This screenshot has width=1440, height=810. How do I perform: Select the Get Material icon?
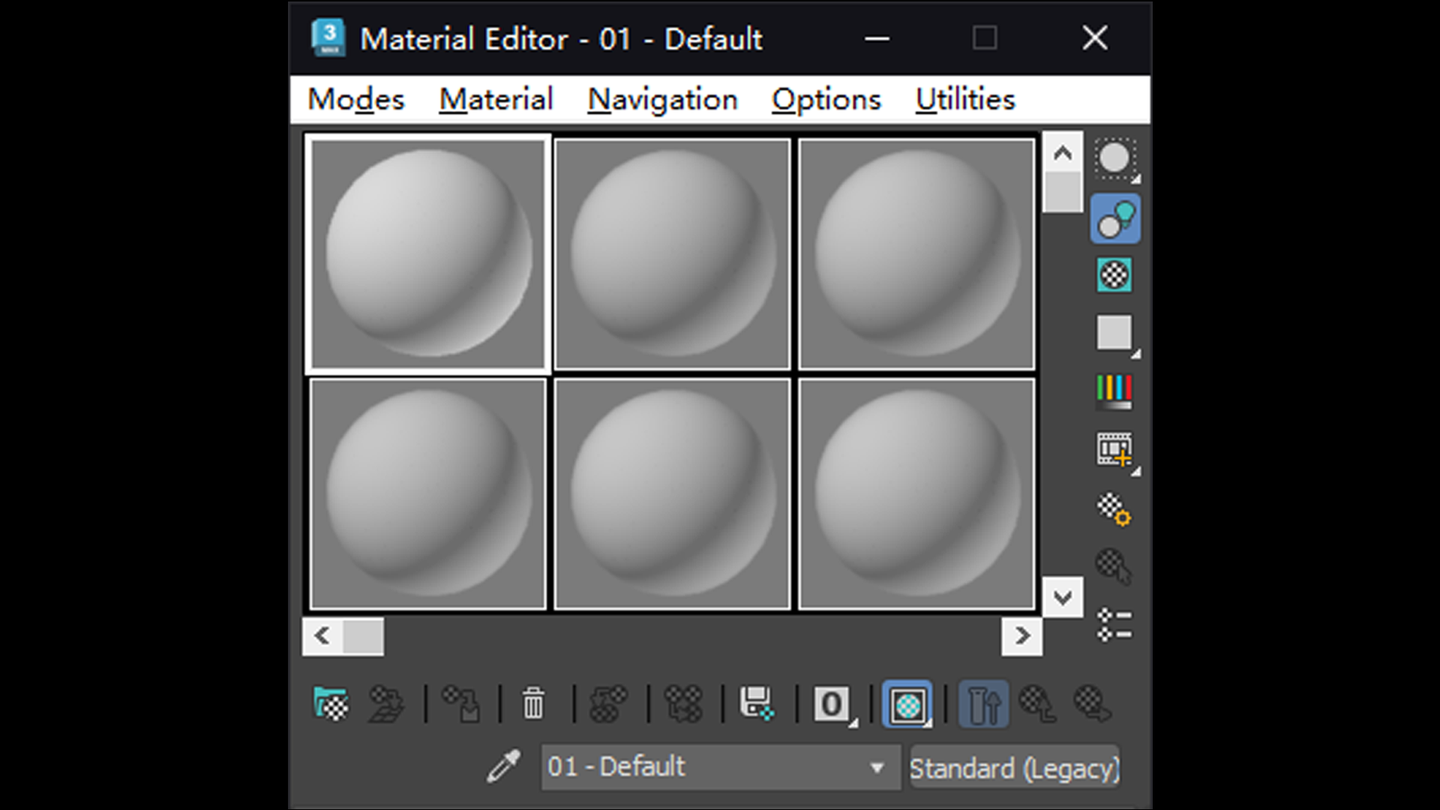tap(330, 703)
